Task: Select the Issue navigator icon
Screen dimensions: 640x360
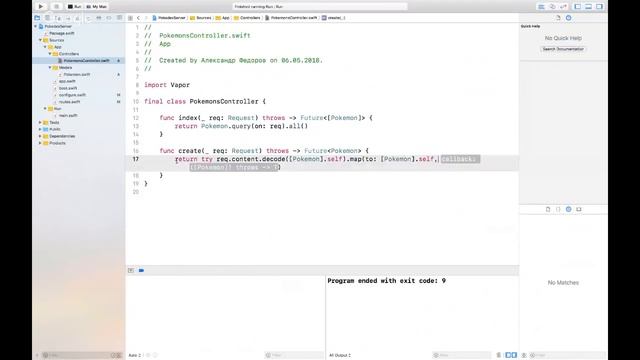Action: (x=78, y=18)
